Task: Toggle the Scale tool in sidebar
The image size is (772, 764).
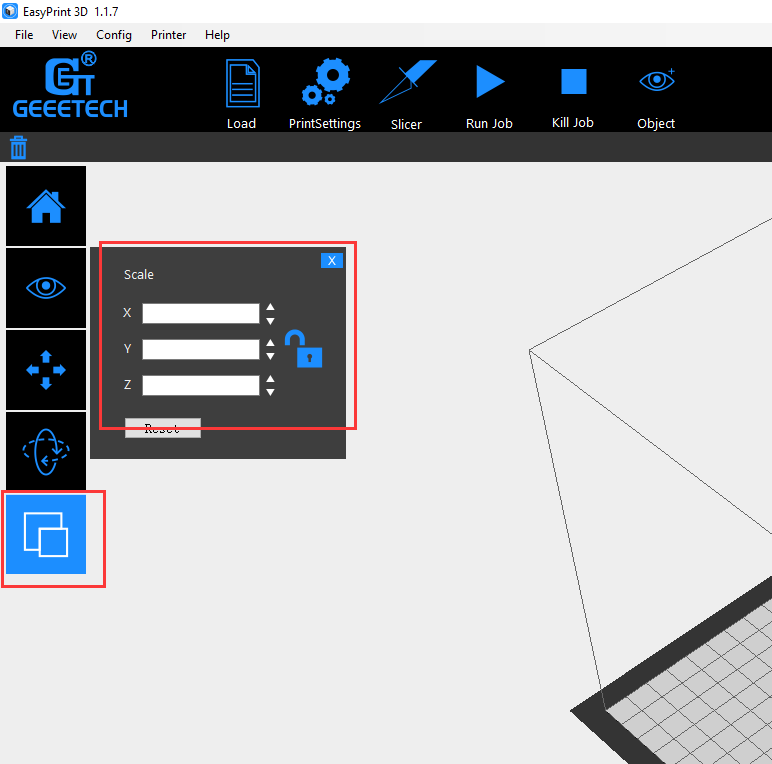Action: [x=46, y=534]
